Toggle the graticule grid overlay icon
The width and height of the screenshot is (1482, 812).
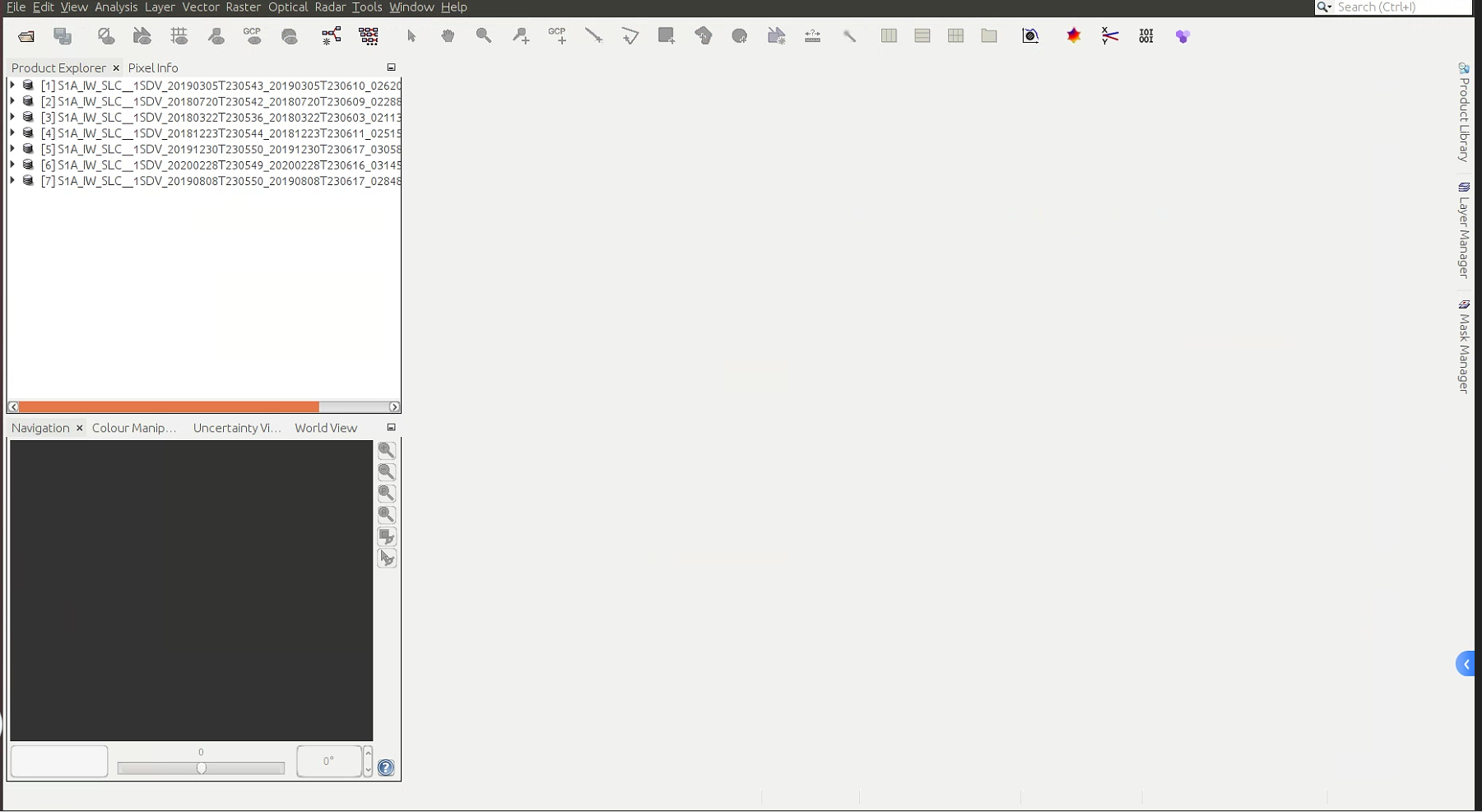tap(179, 36)
